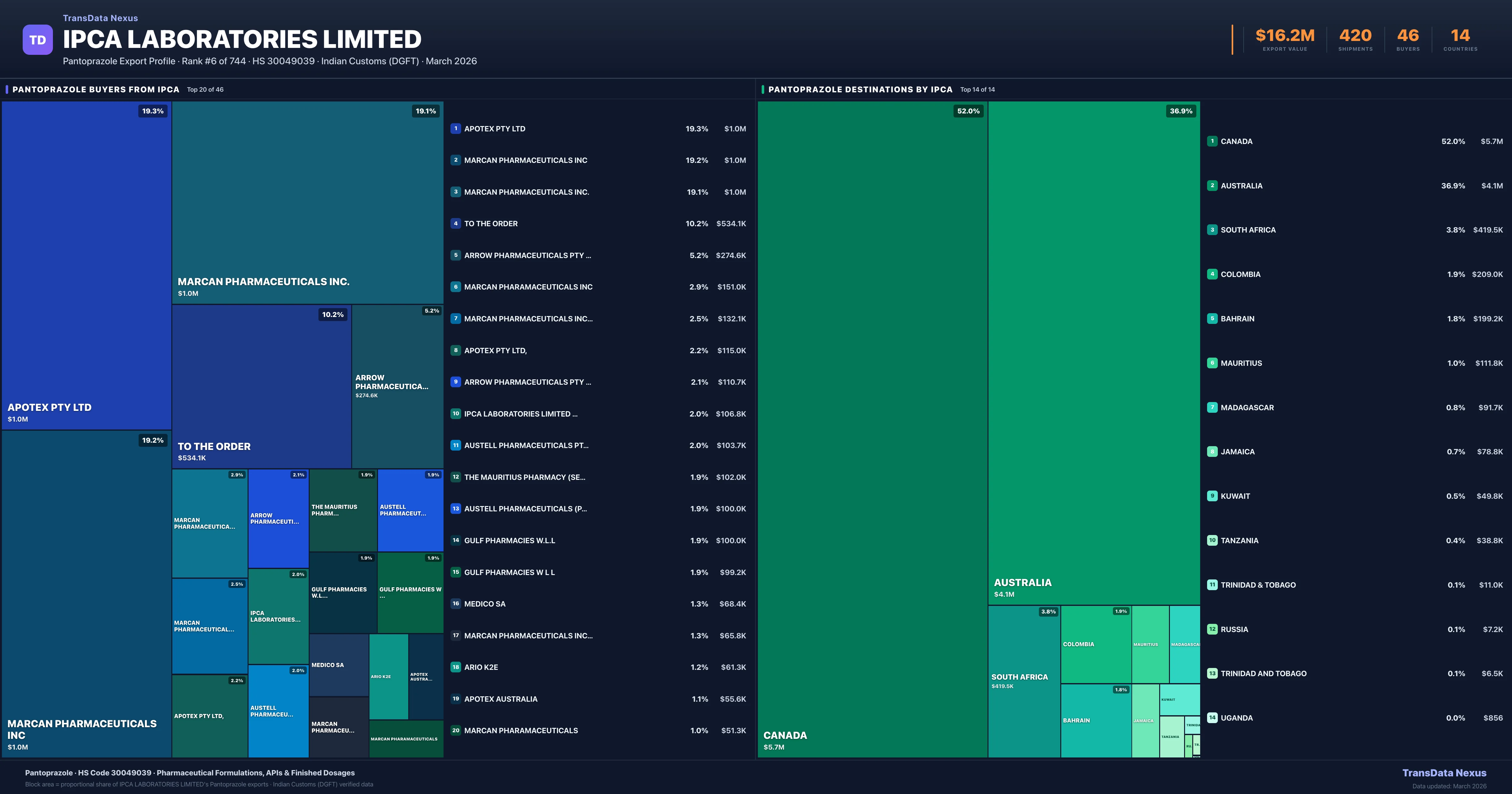
Task: Select the PANTOPRAZOLE DESTINATIONS BY IPCA header
Action: tap(861, 89)
